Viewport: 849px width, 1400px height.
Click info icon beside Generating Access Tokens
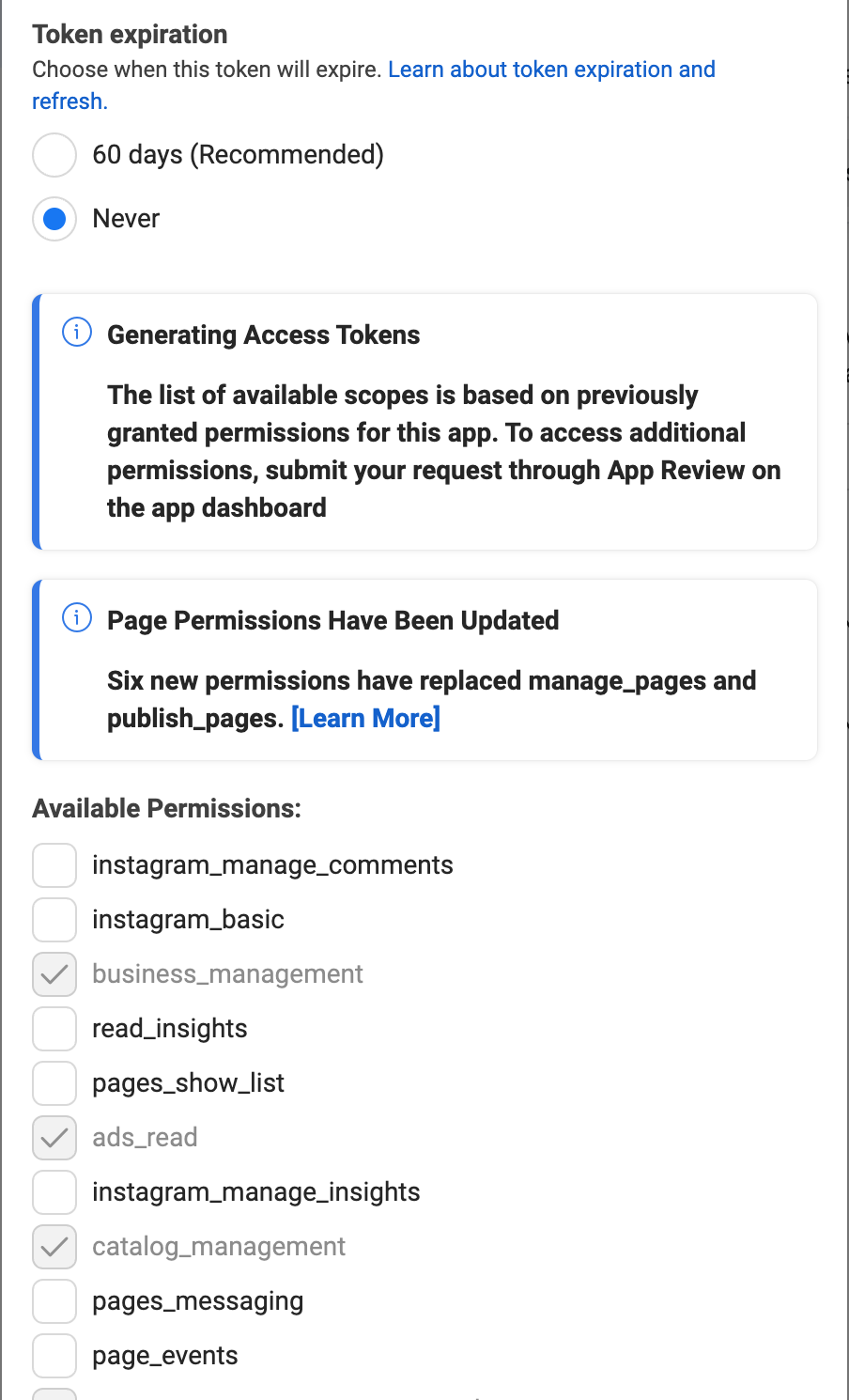[77, 333]
